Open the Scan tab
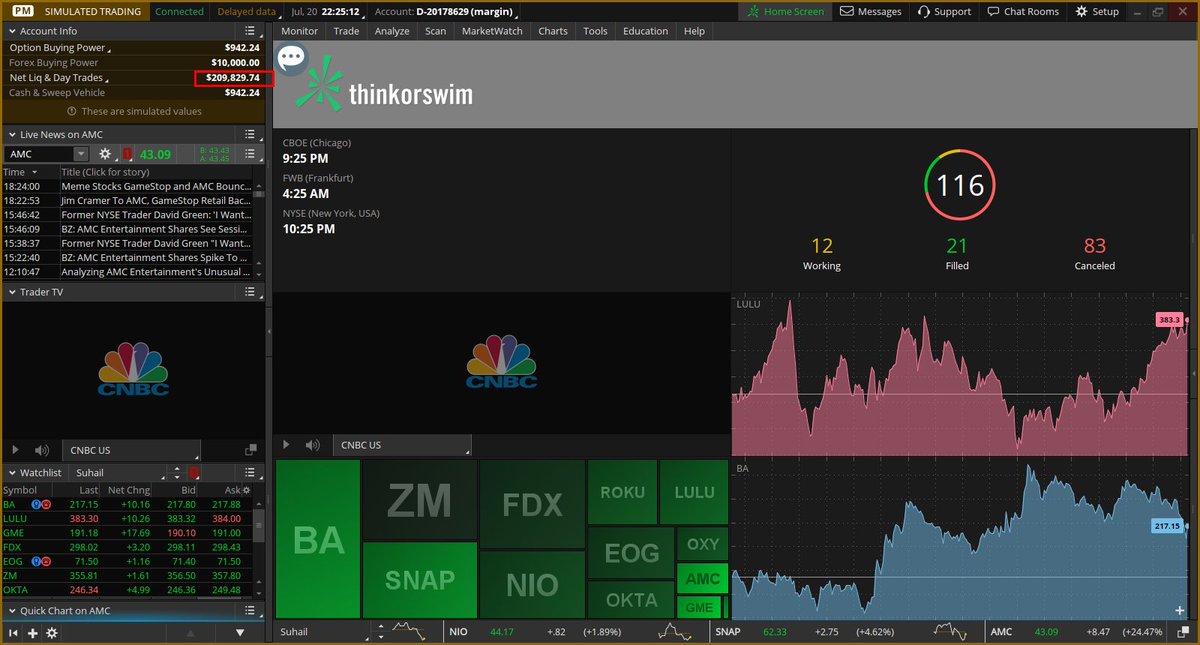1200x645 pixels. pyautogui.click(x=435, y=31)
